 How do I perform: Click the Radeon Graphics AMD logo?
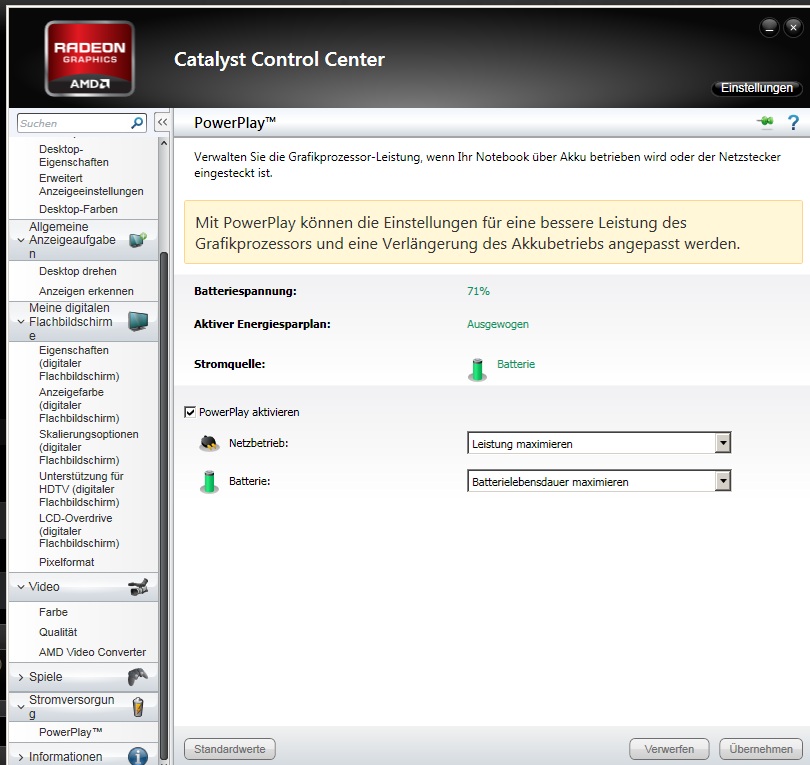point(90,58)
